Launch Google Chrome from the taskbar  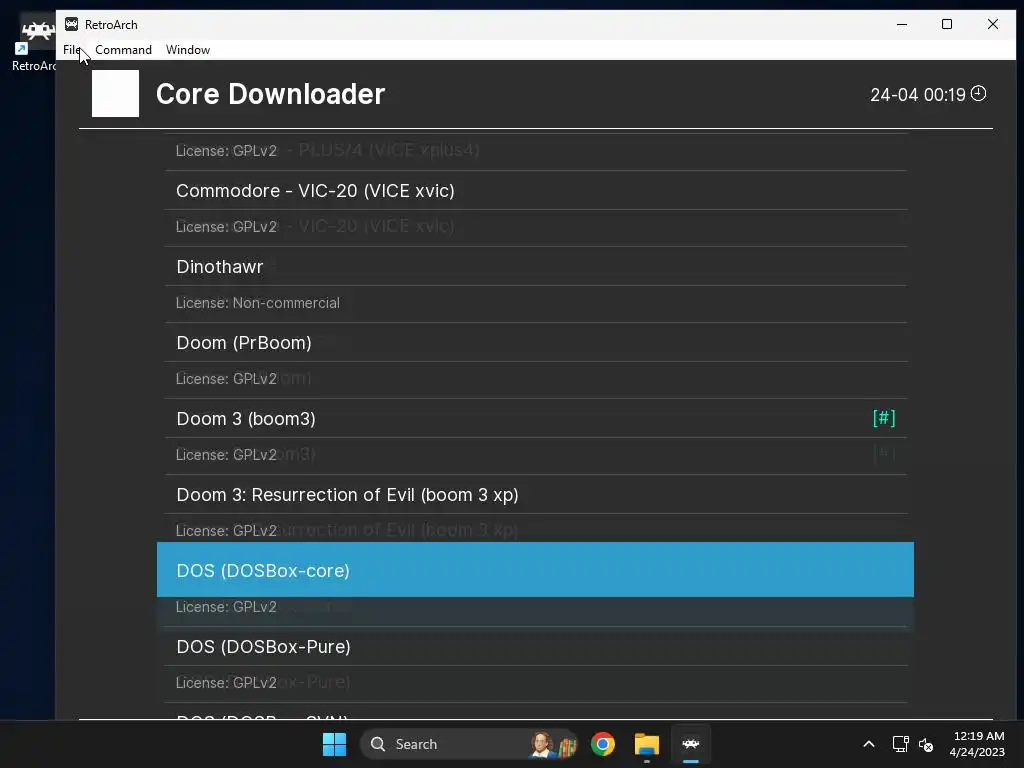click(x=603, y=744)
